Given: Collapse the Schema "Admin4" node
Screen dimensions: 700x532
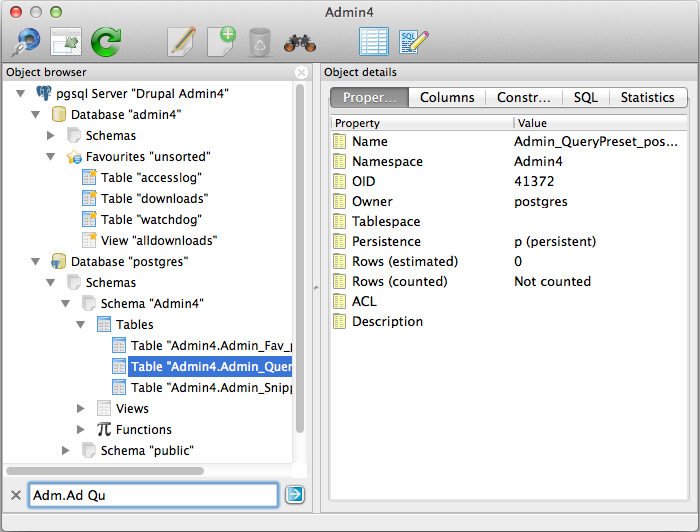Looking at the screenshot, I should coord(66,303).
